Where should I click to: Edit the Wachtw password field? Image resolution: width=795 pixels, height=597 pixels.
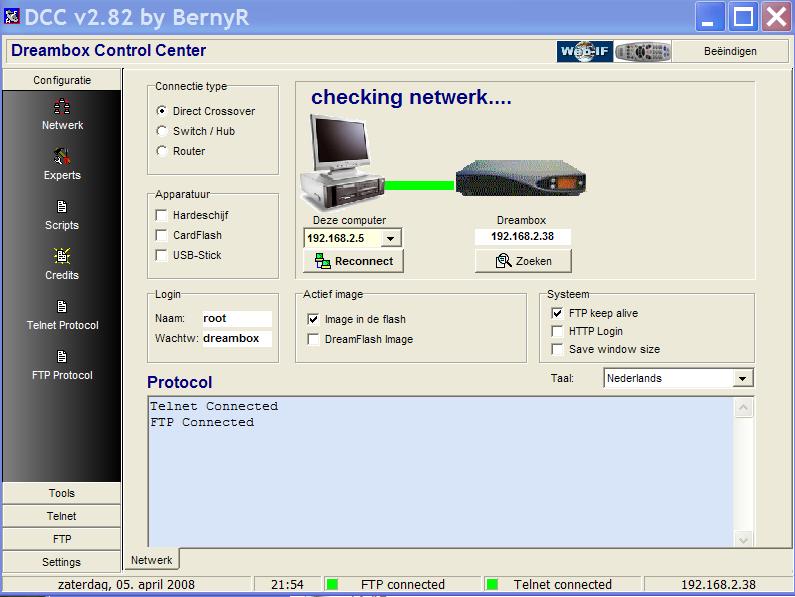[237, 338]
